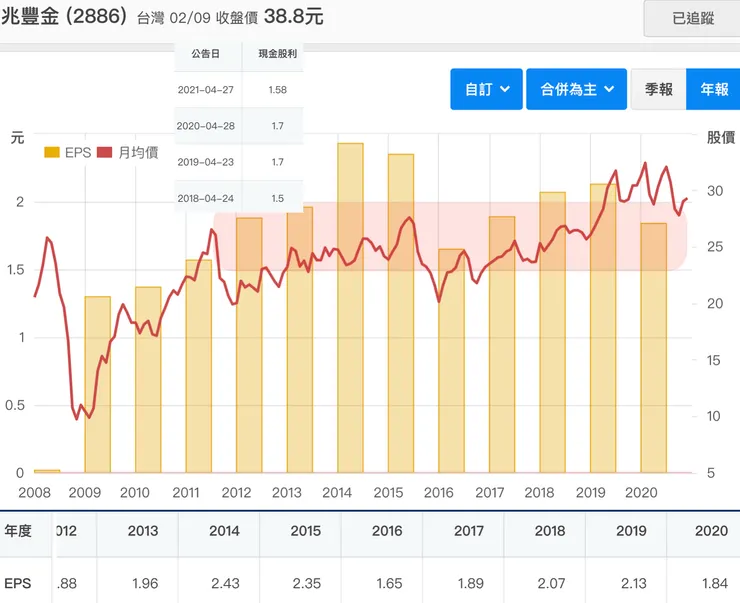Toggle the 月均價 legend swatch

[x=104, y=152]
